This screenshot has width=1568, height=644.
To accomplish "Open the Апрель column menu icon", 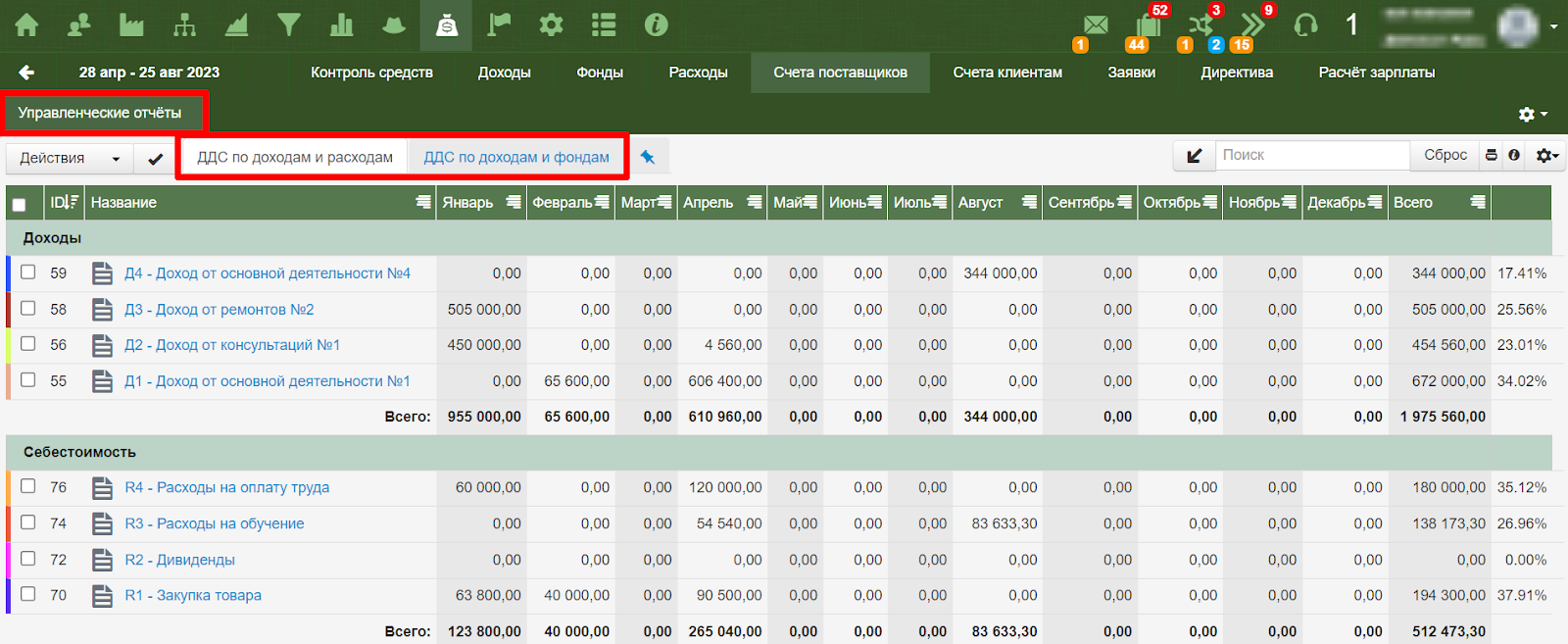I will tap(755, 202).
